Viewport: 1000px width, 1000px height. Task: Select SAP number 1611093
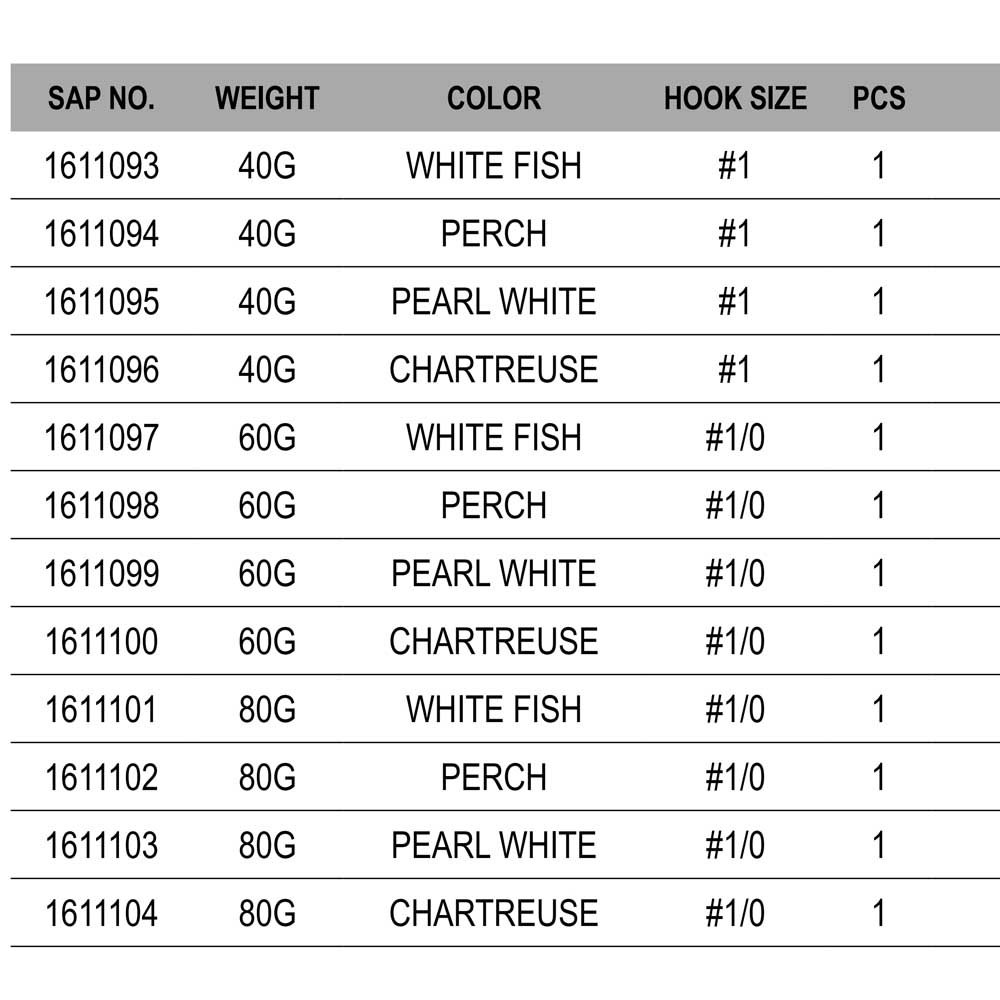point(101,166)
